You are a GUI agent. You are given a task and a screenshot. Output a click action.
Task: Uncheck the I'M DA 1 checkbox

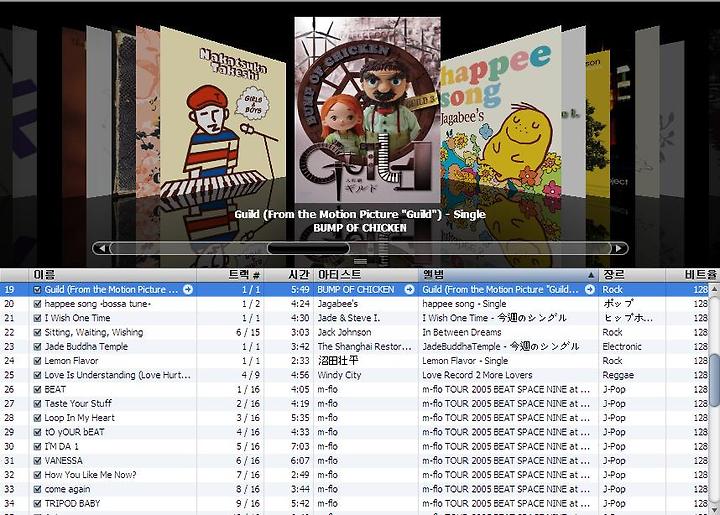click(38, 446)
